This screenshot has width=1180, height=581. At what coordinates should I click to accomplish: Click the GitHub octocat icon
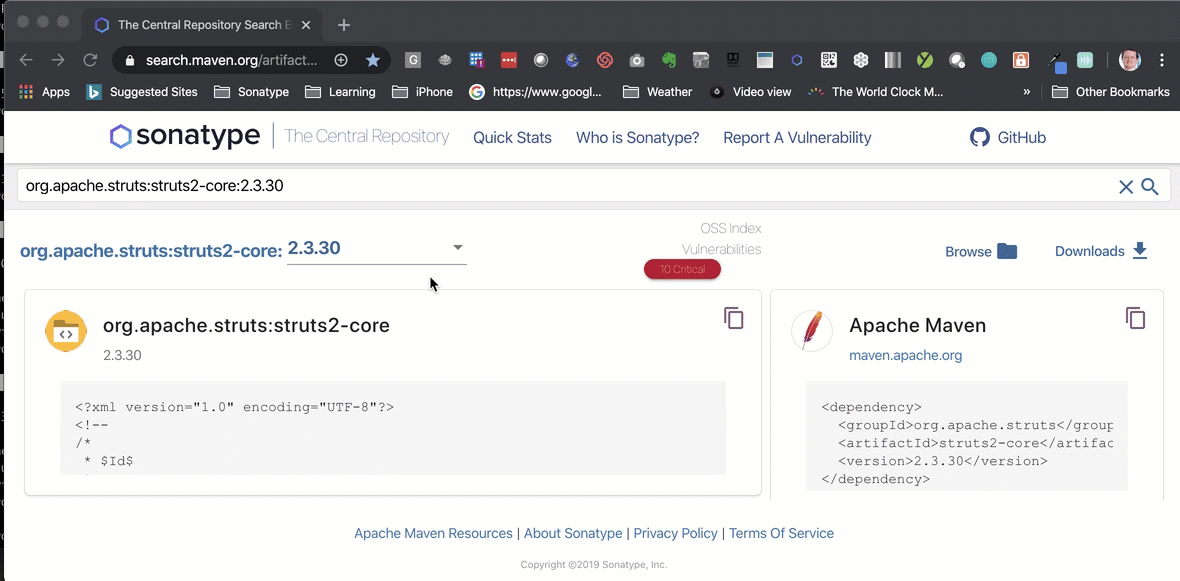click(979, 137)
